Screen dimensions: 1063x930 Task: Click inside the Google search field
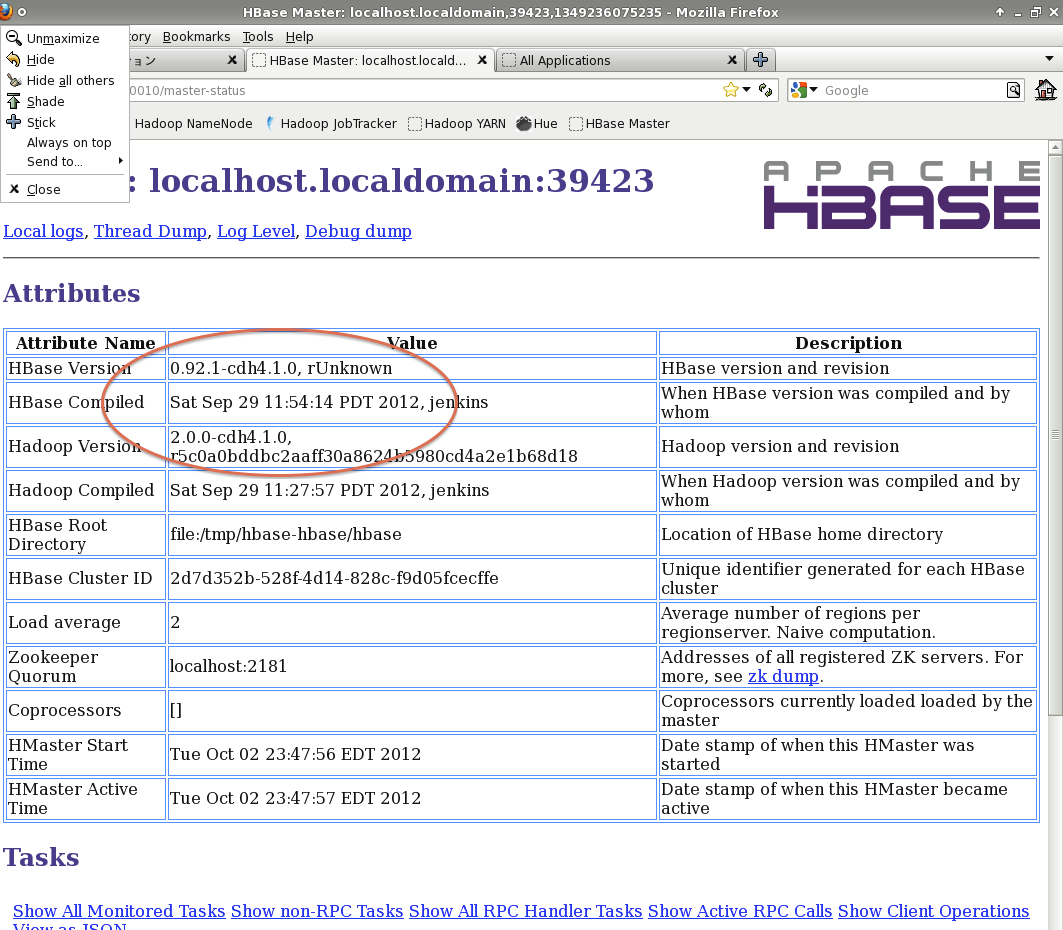point(912,90)
